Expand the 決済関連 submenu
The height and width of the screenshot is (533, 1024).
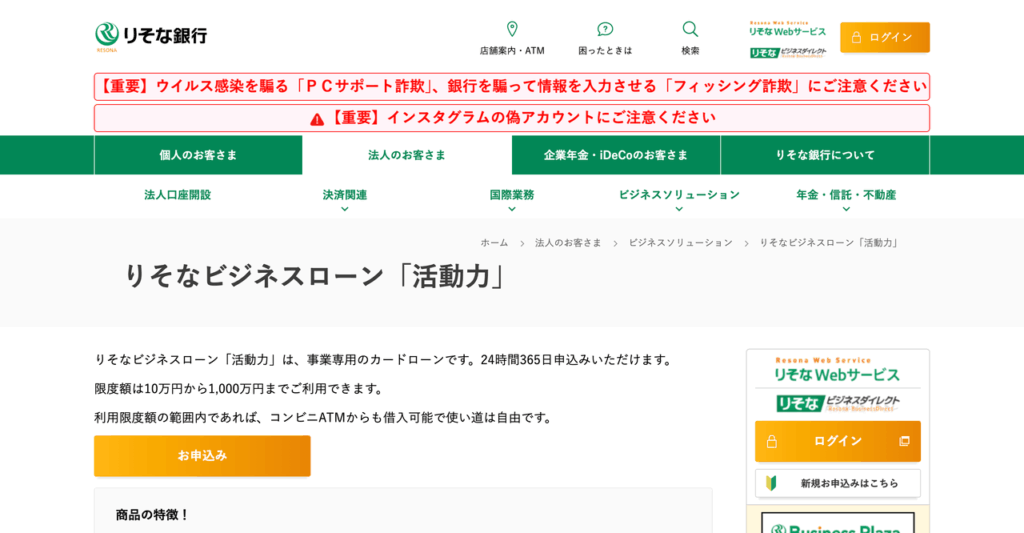tap(345, 199)
